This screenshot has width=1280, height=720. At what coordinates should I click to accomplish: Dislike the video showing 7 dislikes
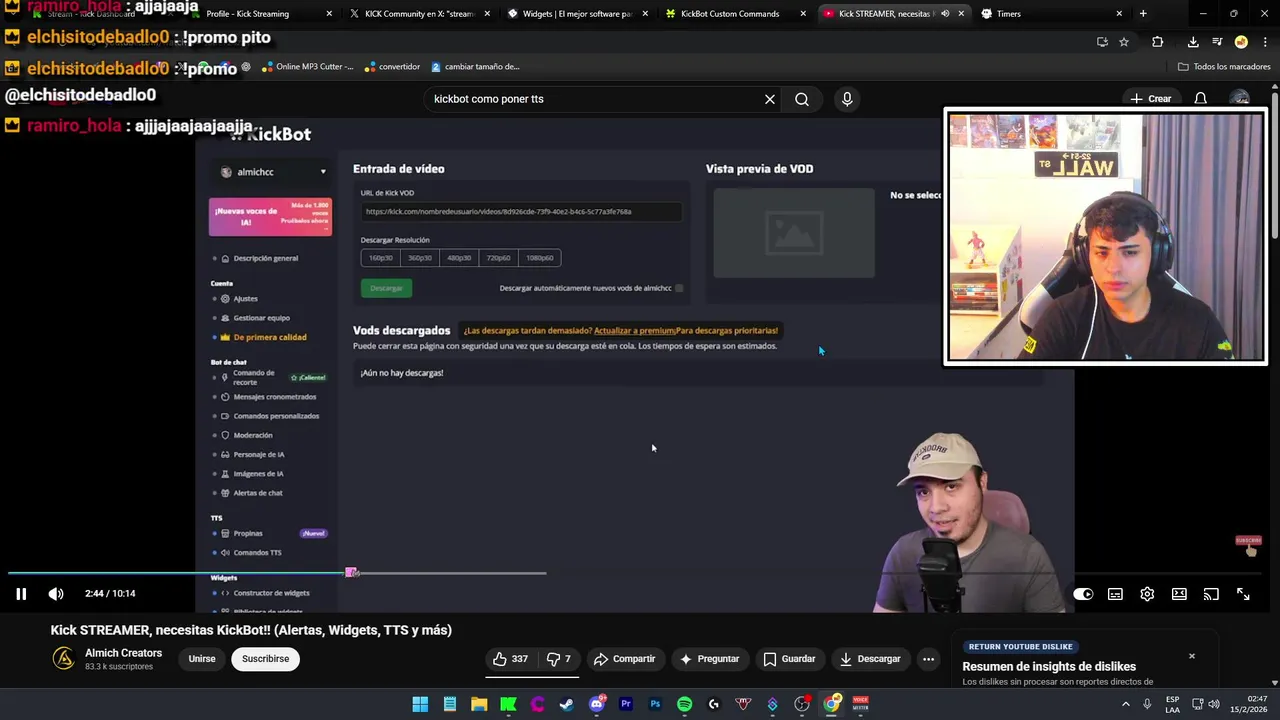point(560,659)
